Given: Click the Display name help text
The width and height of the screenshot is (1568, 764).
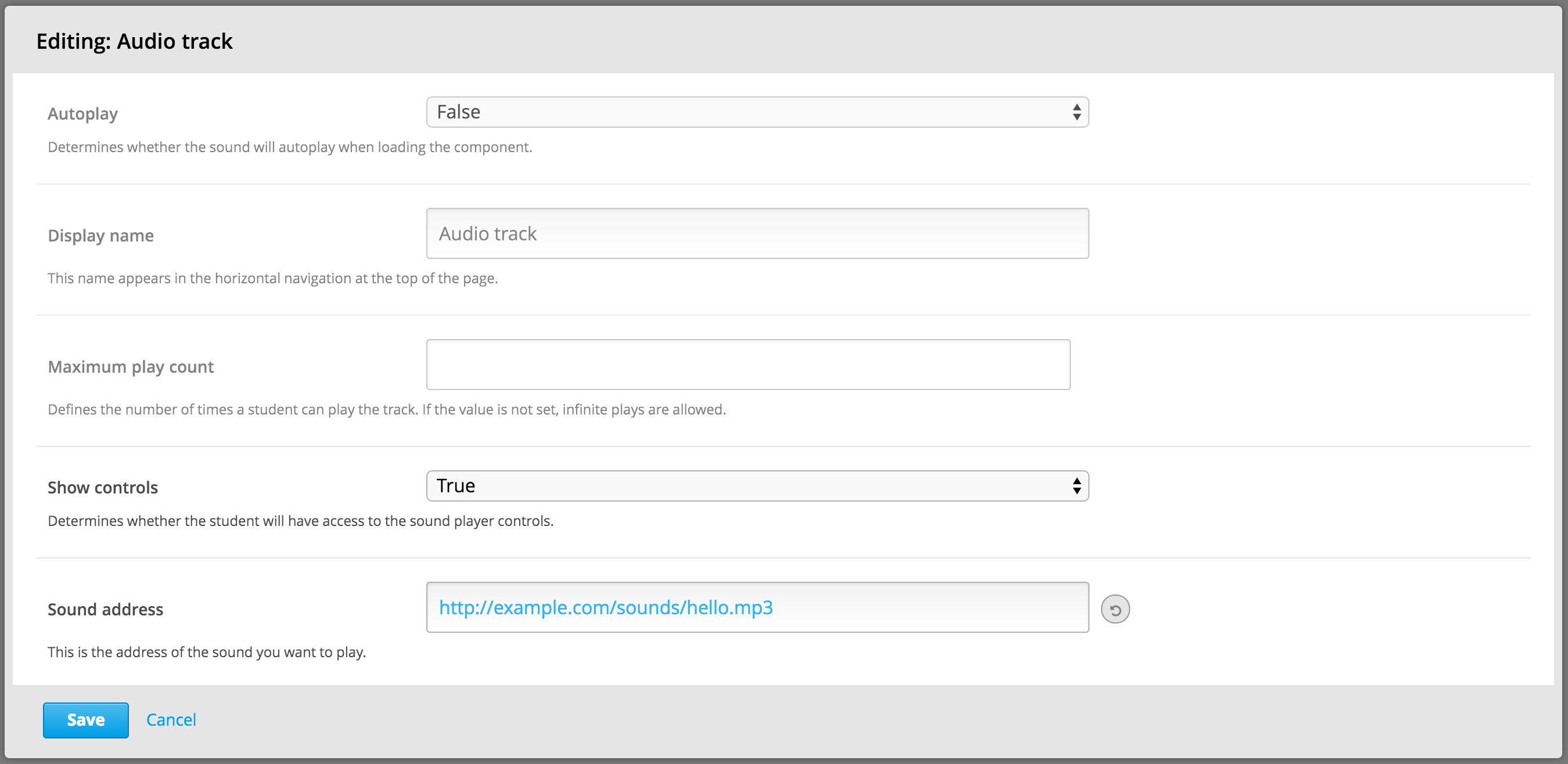Looking at the screenshot, I should (x=272, y=279).
